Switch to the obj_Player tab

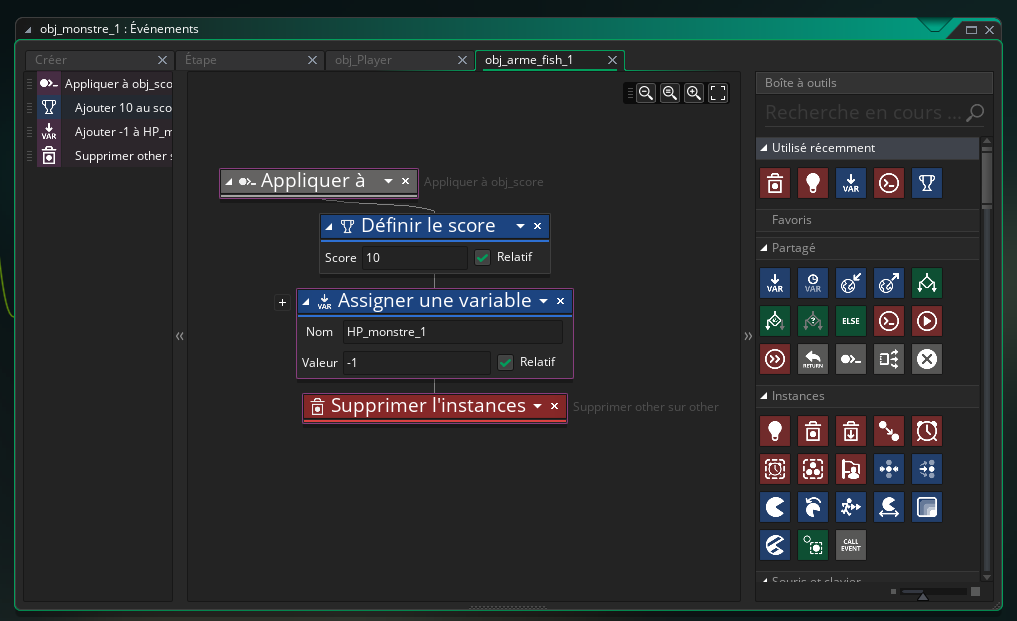(x=363, y=60)
